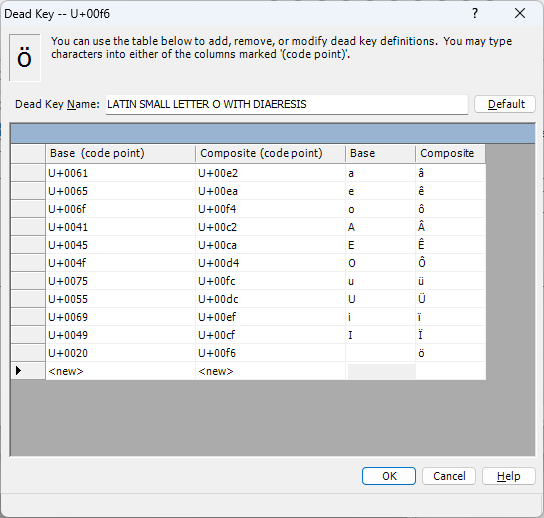The height and width of the screenshot is (518, 544).
Task: Click the row pointer arrow beside <new>
Action: 18,371
